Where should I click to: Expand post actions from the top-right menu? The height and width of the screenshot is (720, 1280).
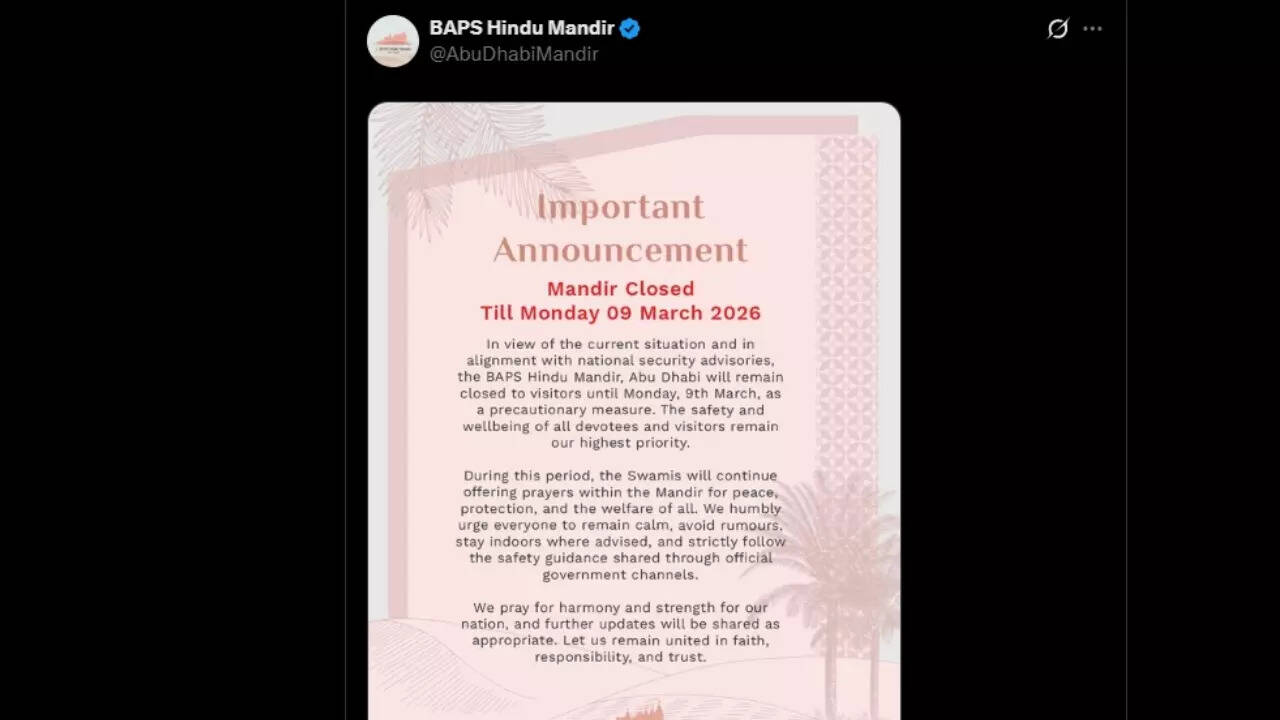pos(1092,29)
